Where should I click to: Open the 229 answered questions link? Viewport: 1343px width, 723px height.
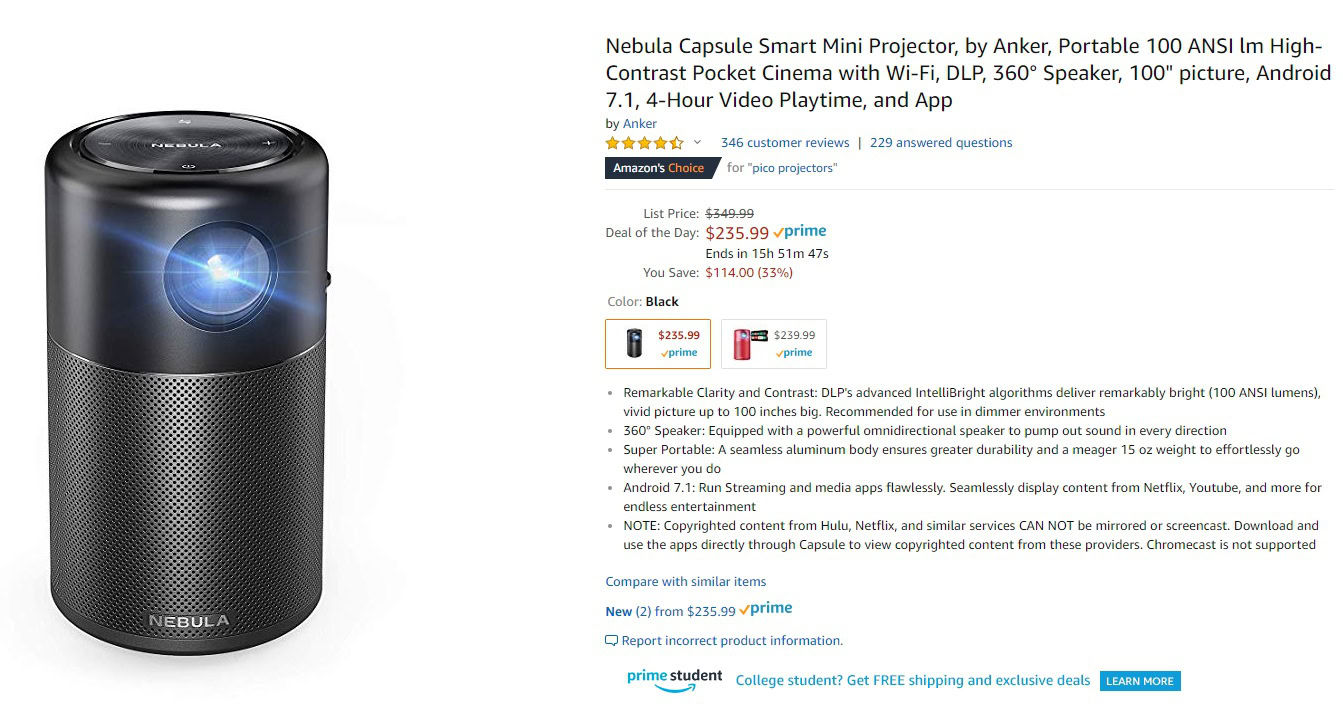point(940,143)
